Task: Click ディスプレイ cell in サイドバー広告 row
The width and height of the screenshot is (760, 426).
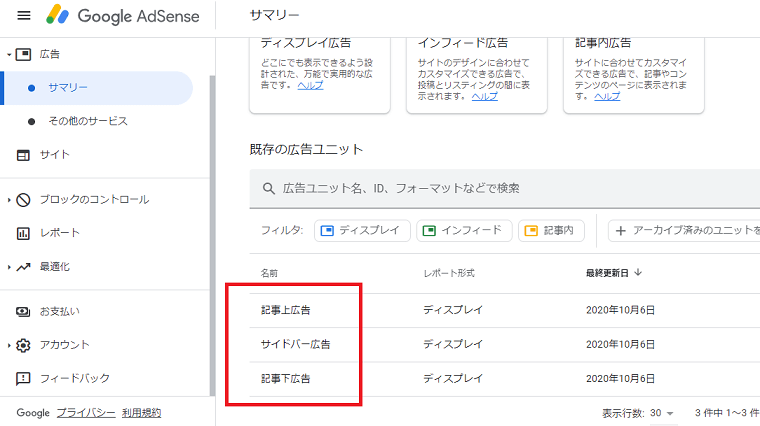Action: [x=453, y=344]
